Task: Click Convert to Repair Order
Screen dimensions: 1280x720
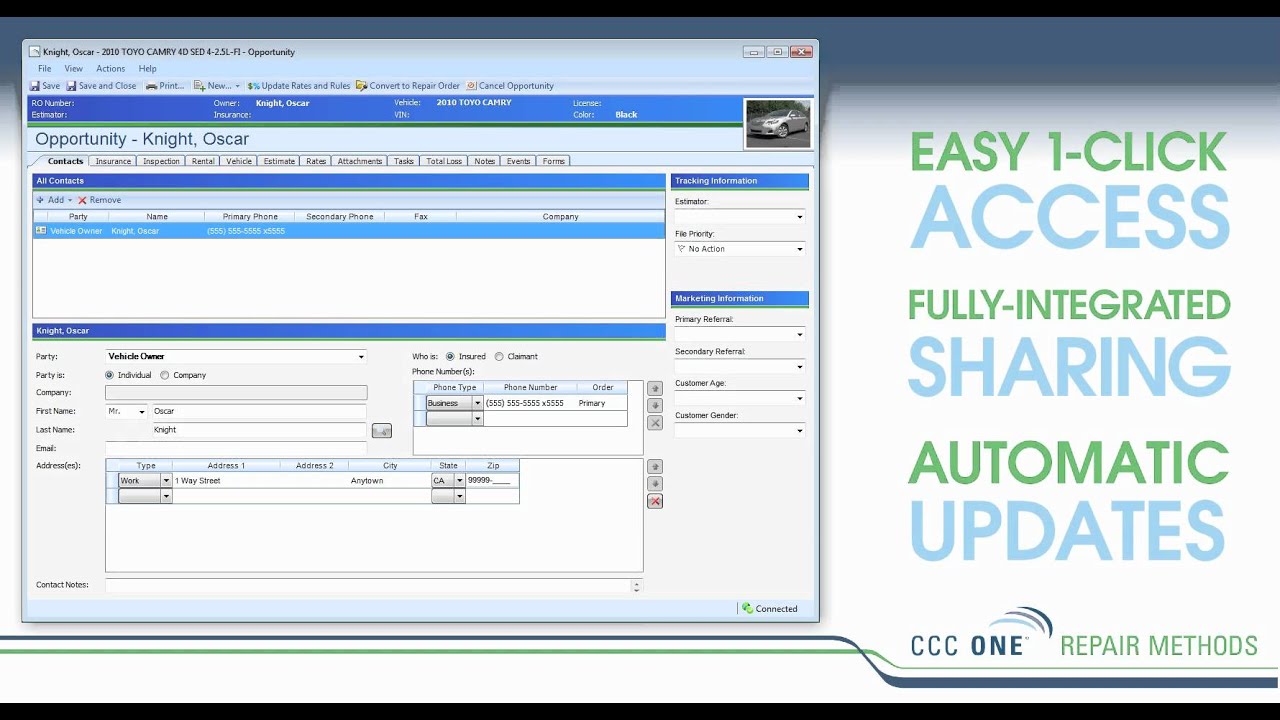Action: pyautogui.click(x=408, y=86)
